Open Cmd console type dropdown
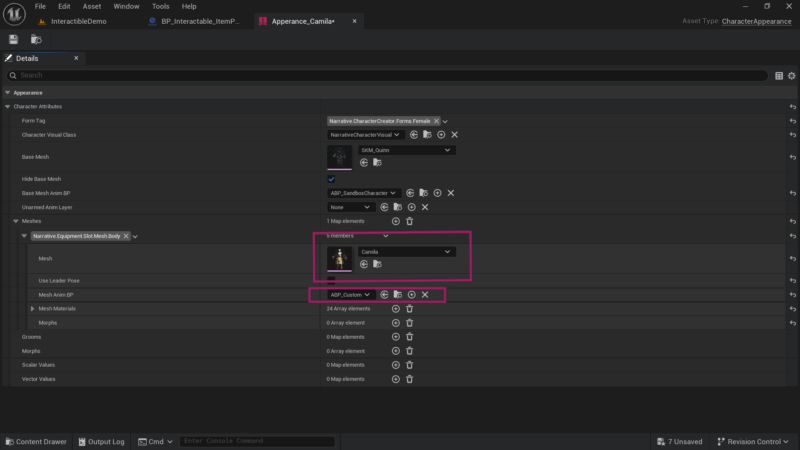Screen dimensions: 800x450 (x=155, y=442)
